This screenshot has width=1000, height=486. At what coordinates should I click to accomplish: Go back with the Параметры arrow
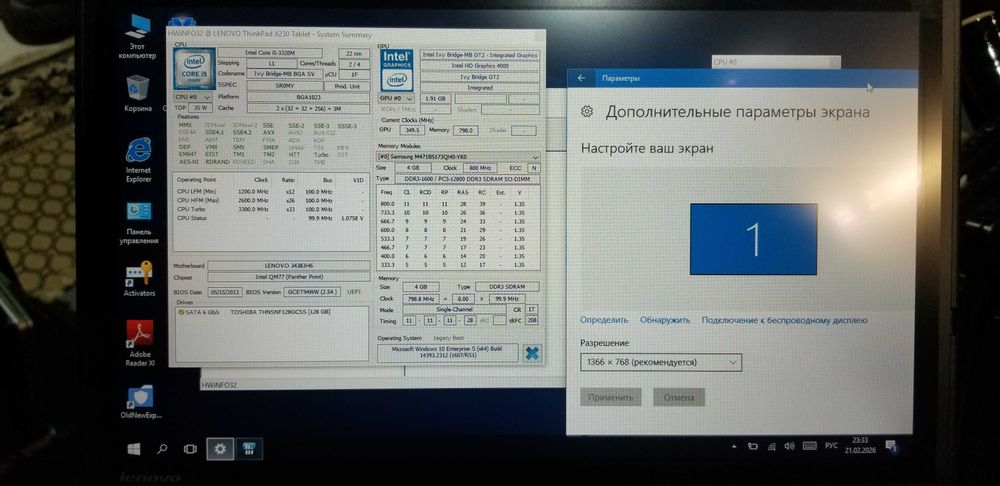581,78
